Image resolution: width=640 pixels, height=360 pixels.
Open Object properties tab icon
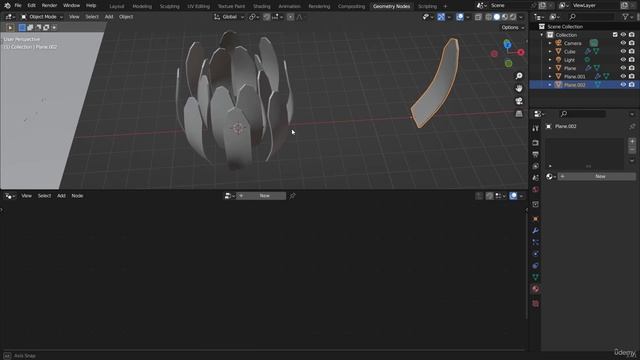pos(536,219)
